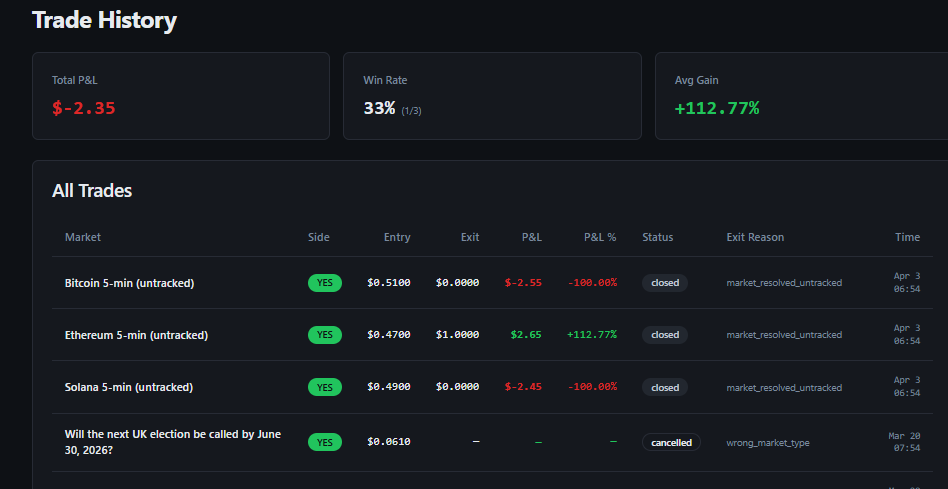
Task: Click market_resolved_untracked reason in Ethereum row
Action: tap(784, 335)
